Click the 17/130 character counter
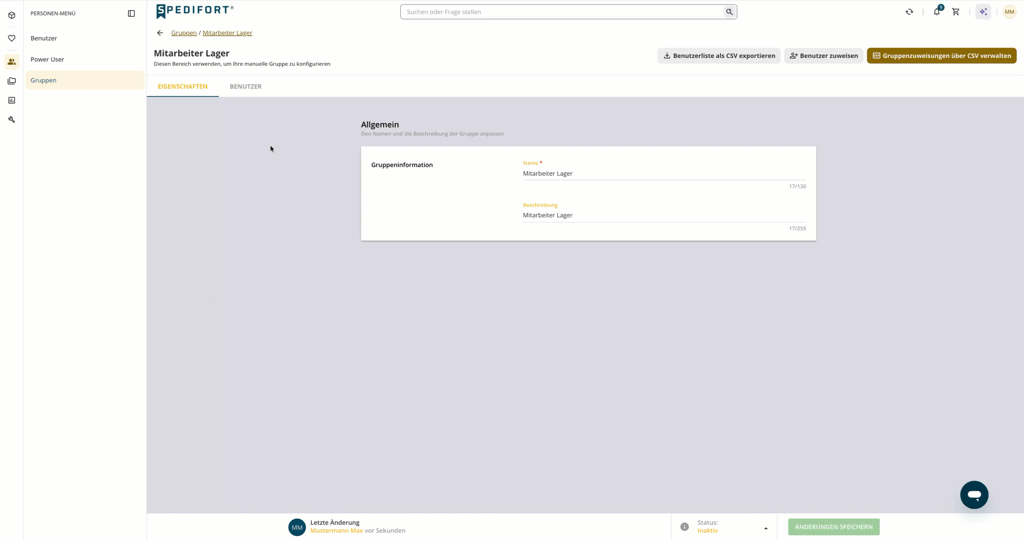 click(797, 187)
